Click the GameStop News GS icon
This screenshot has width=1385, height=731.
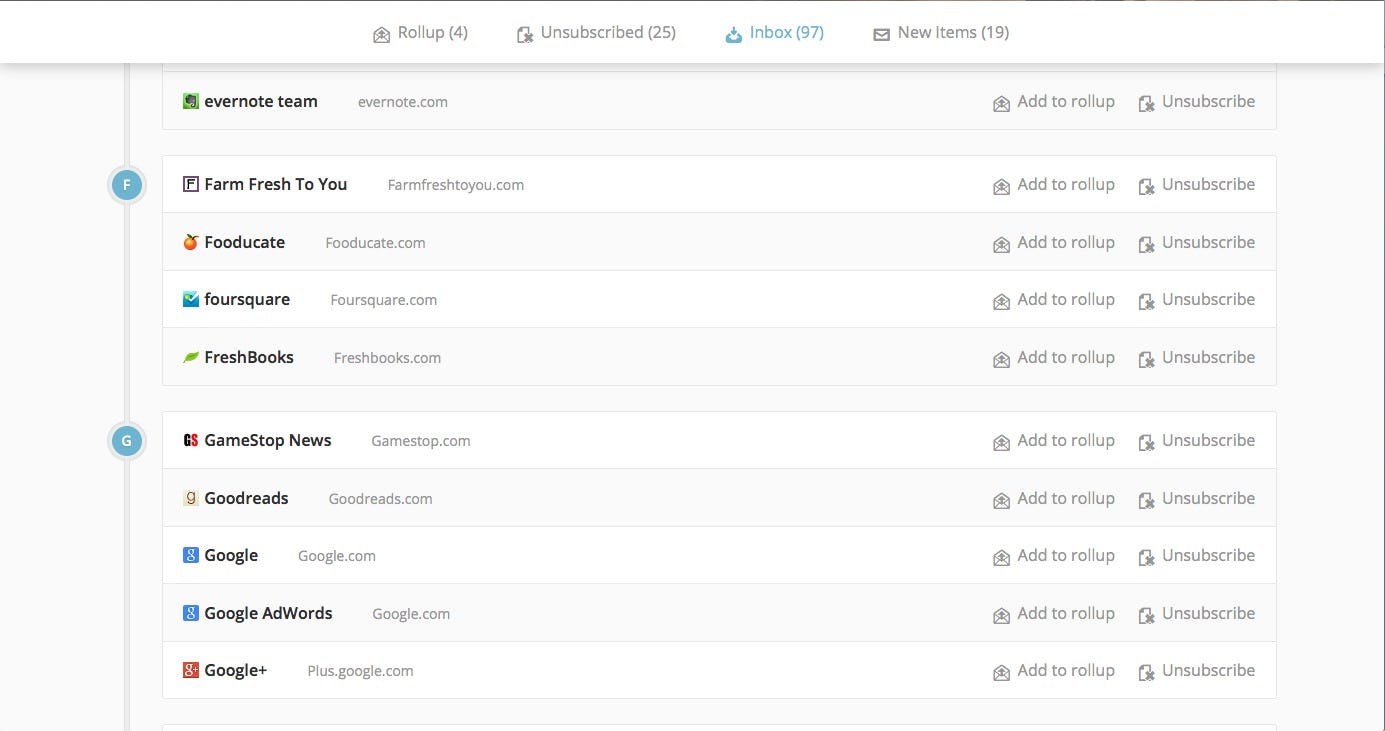[191, 440]
